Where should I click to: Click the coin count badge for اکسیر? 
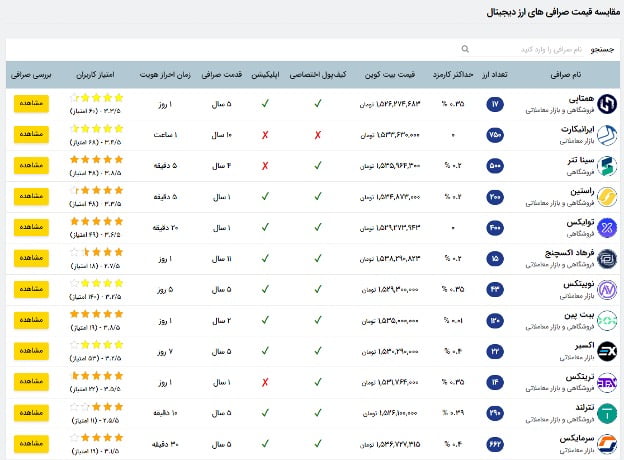click(x=495, y=351)
